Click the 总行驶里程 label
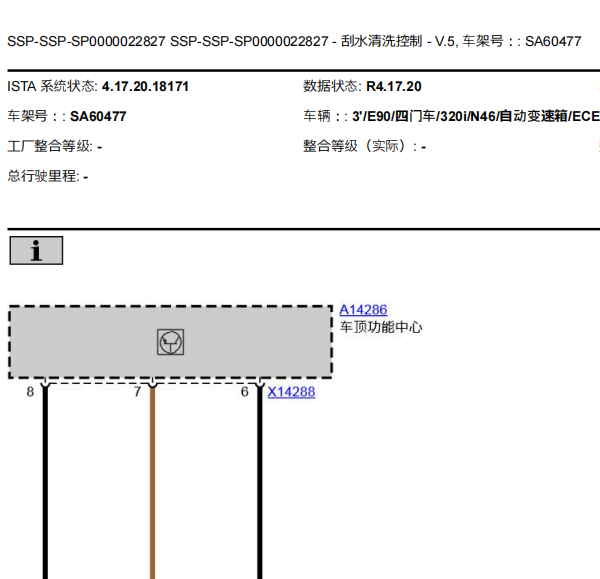600x579 pixels. pyautogui.click(x=43, y=176)
